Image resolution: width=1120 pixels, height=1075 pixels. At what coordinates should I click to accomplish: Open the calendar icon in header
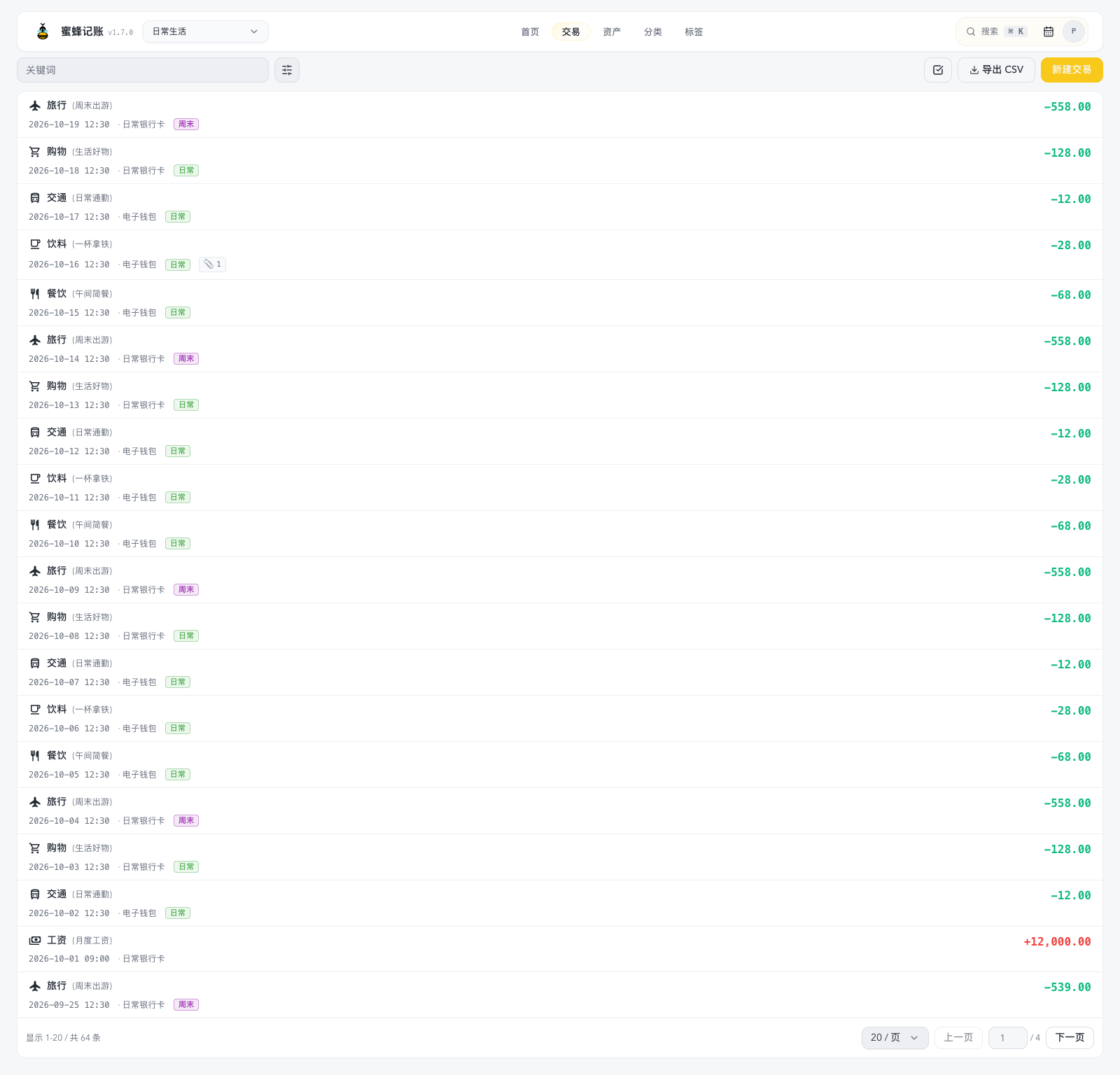click(1049, 31)
